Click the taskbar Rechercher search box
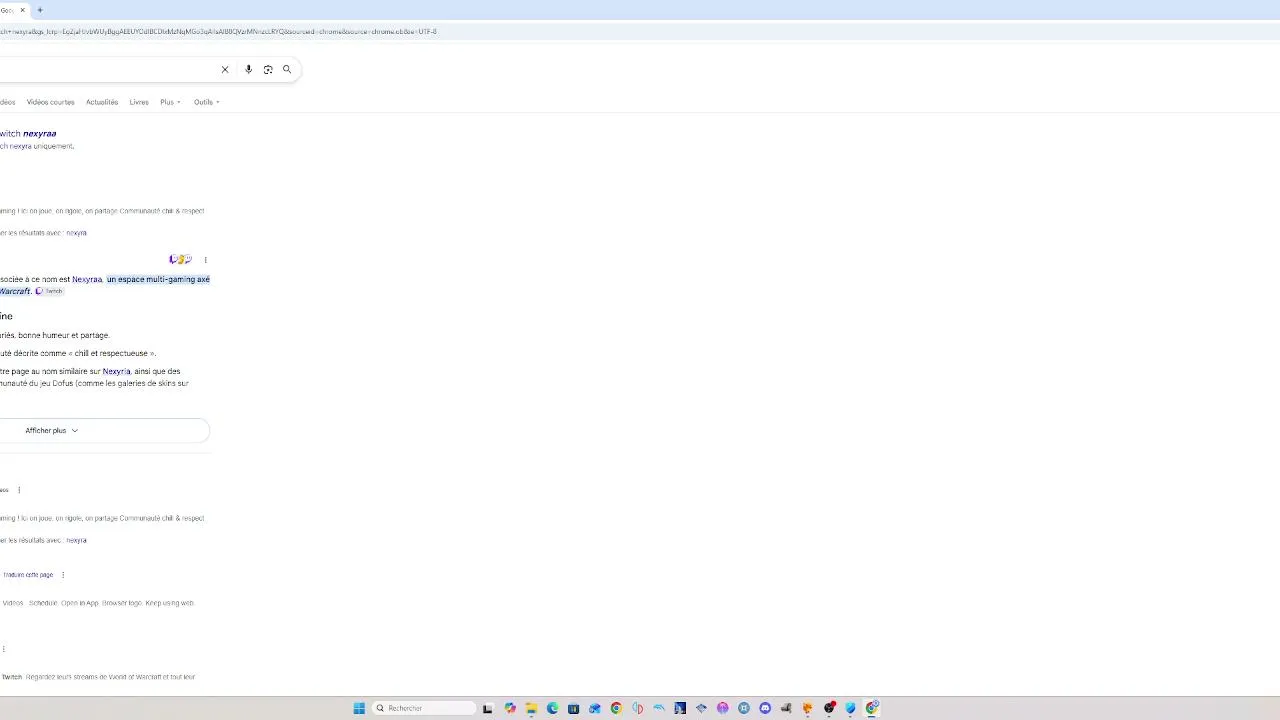Screen dimensions: 1280x720 pyautogui.click(x=424, y=708)
